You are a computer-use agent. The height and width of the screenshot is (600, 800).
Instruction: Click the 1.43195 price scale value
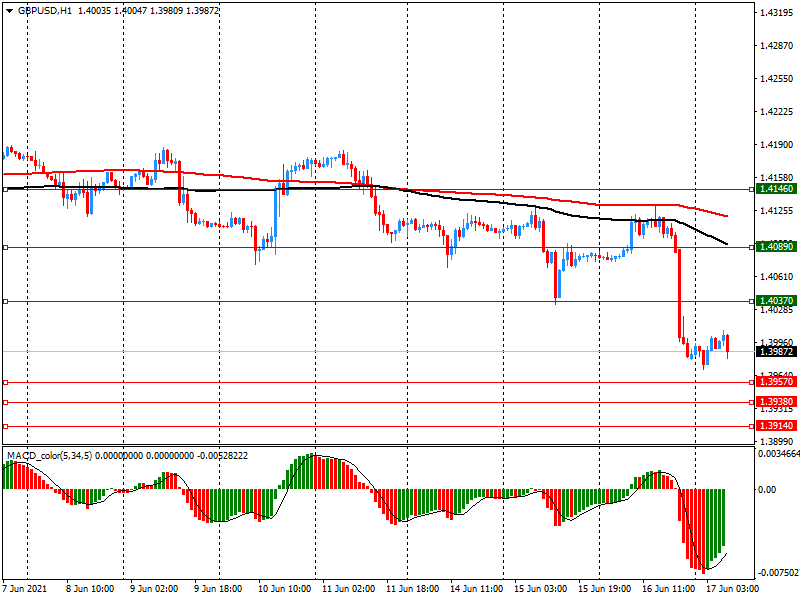tap(777, 13)
